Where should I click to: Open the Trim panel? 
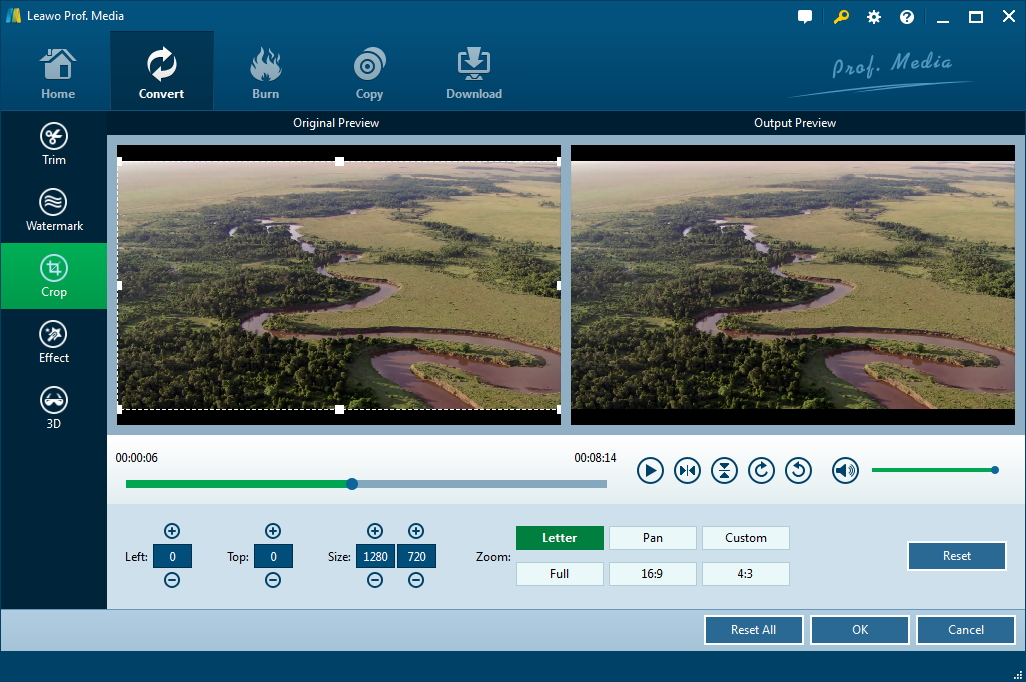(x=54, y=145)
